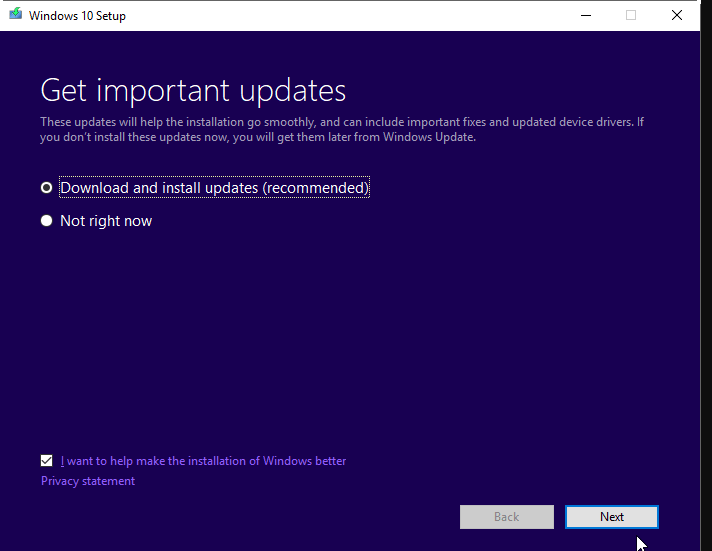712x551 pixels.
Task: Open the 'I want to help make the installation' link
Action: [x=203, y=461]
